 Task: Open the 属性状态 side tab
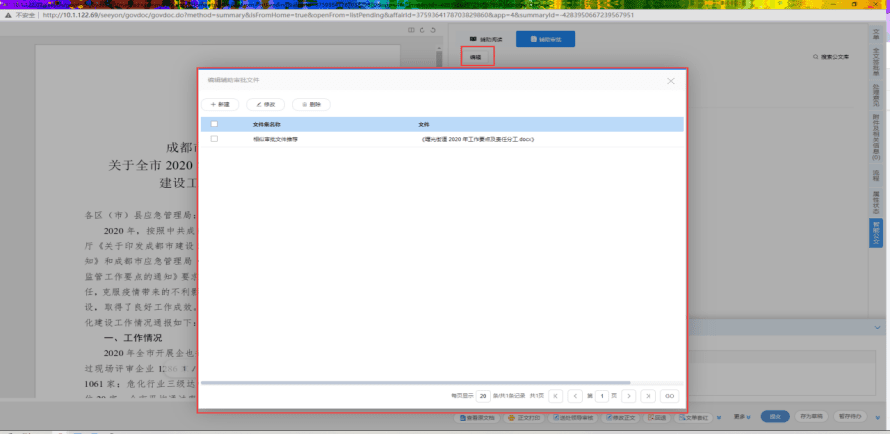pyautogui.click(x=876, y=203)
